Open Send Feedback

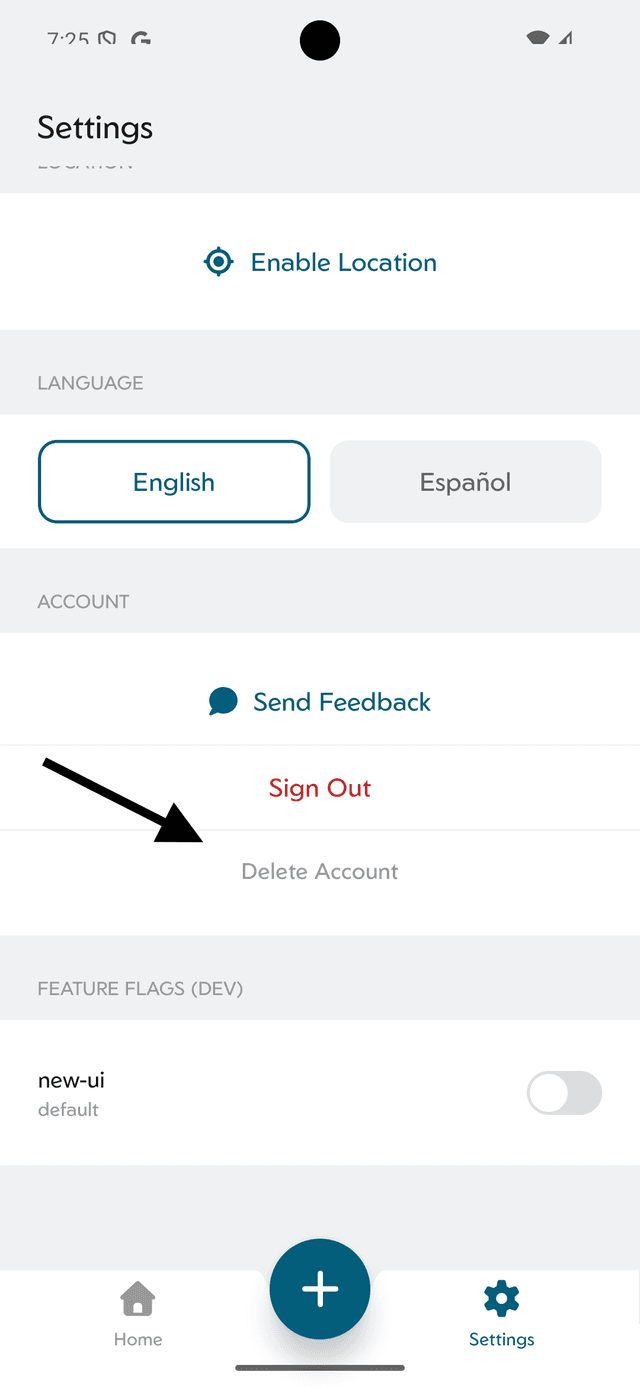320,701
